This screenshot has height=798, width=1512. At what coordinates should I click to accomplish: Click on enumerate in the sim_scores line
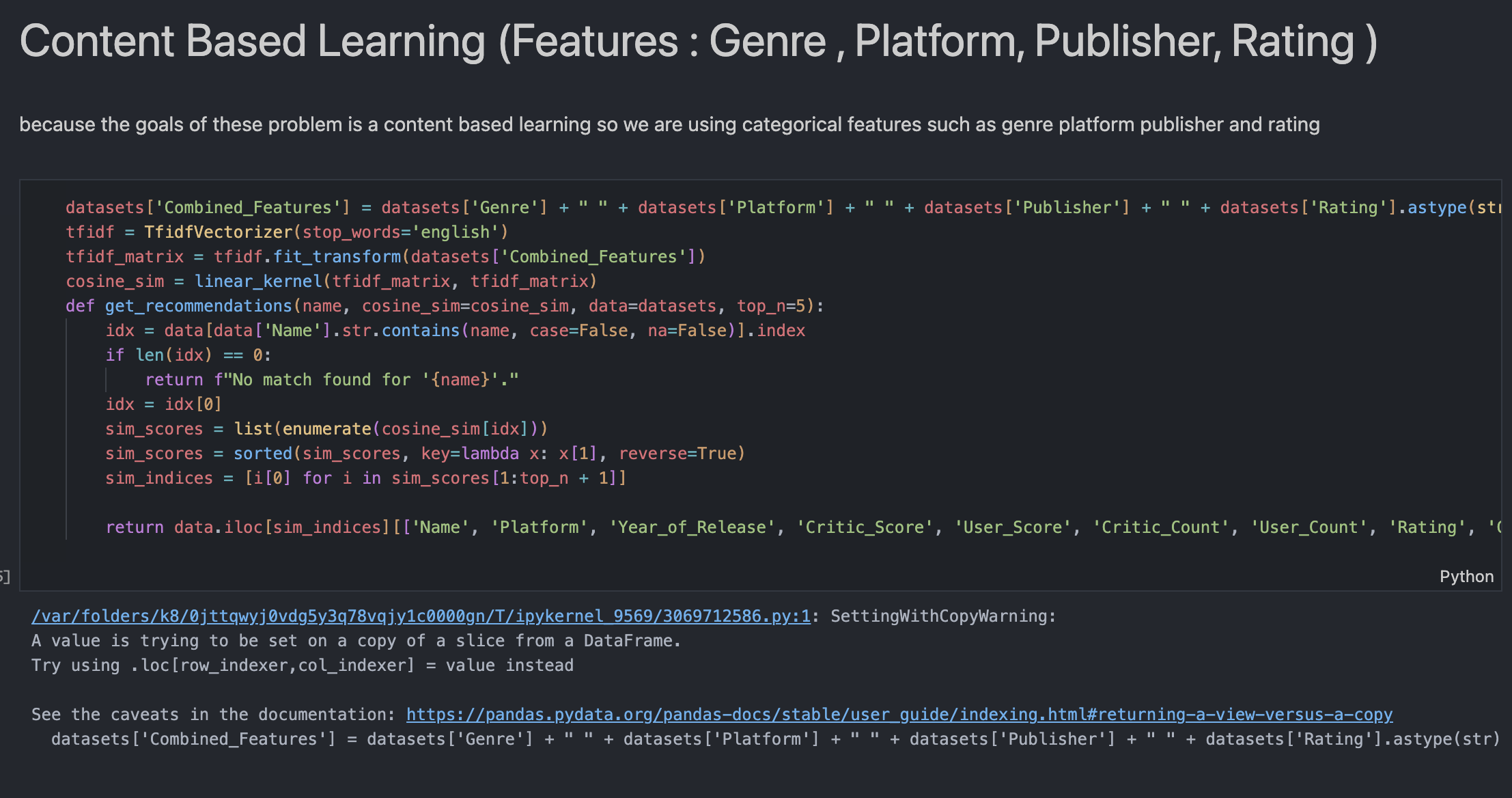coord(326,429)
